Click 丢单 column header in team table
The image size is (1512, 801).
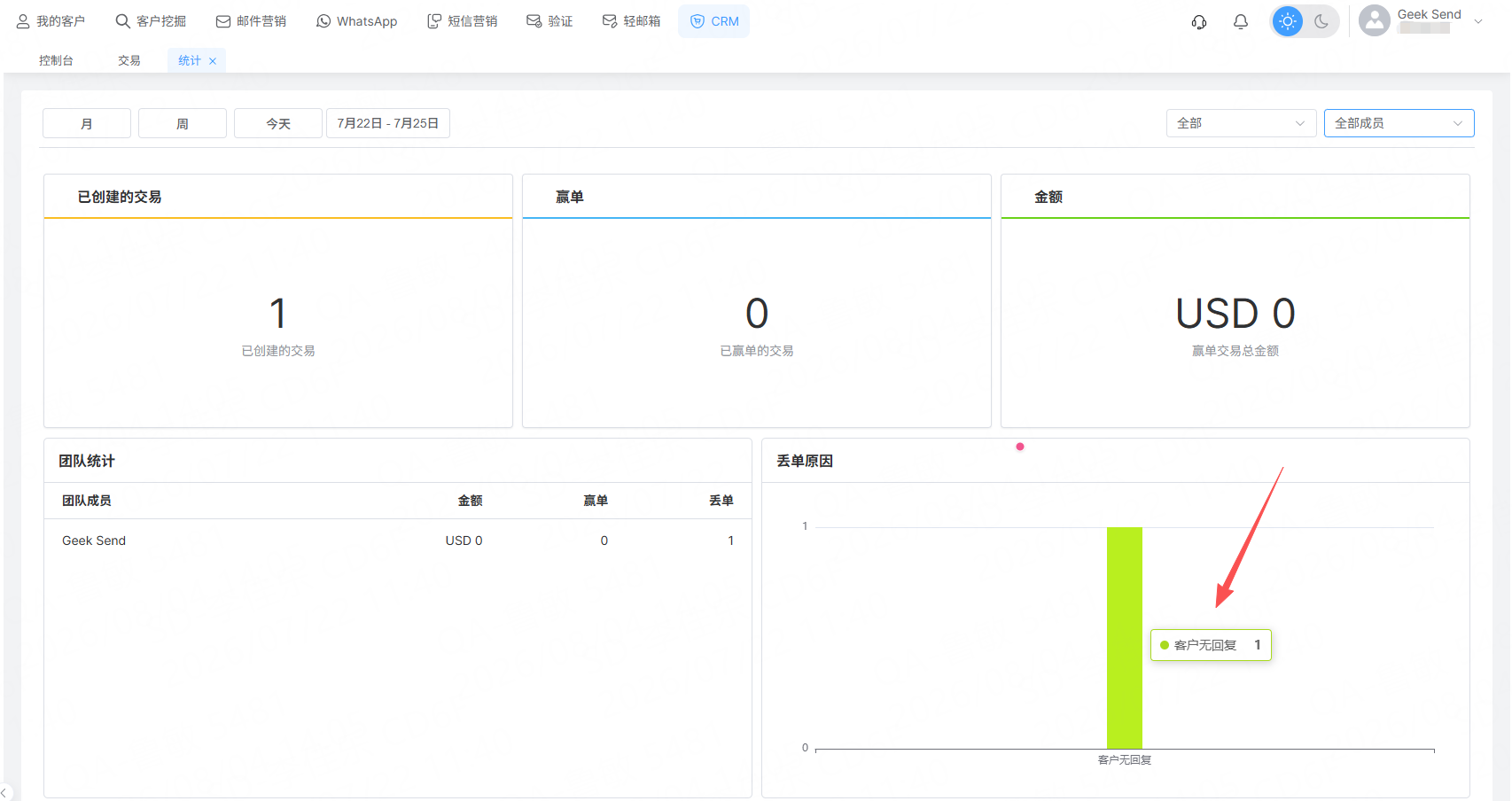[x=721, y=501]
